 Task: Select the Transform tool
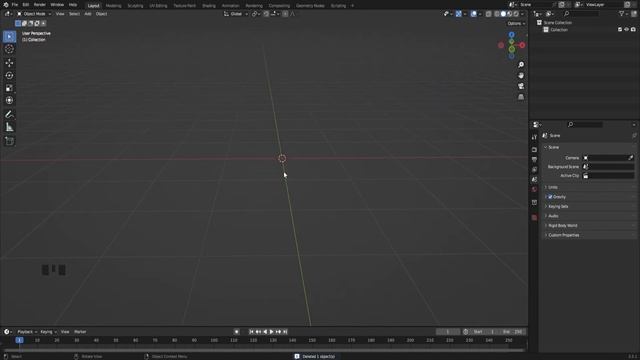pyautogui.click(x=9, y=100)
